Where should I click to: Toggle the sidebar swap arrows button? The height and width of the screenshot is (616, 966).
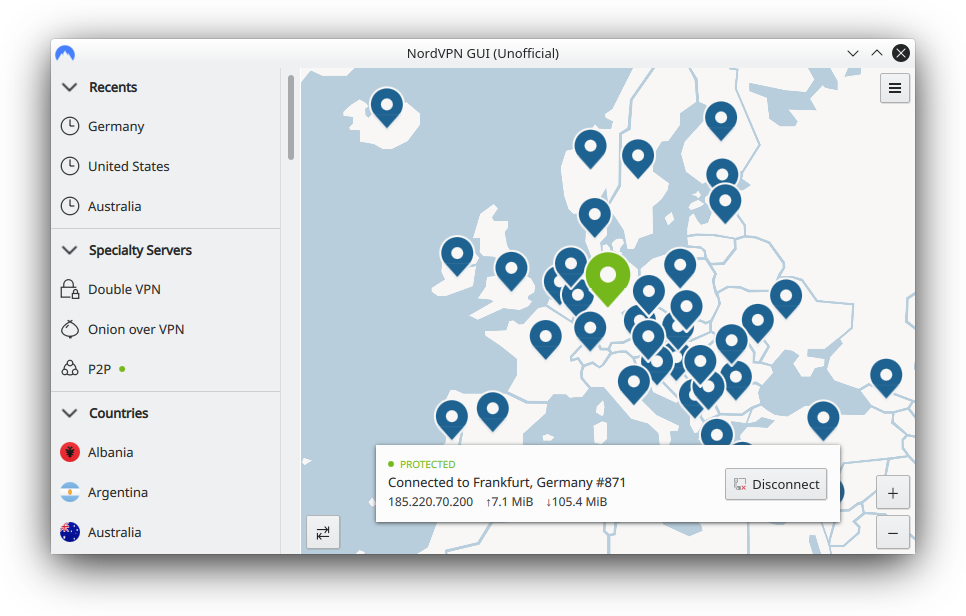(323, 532)
